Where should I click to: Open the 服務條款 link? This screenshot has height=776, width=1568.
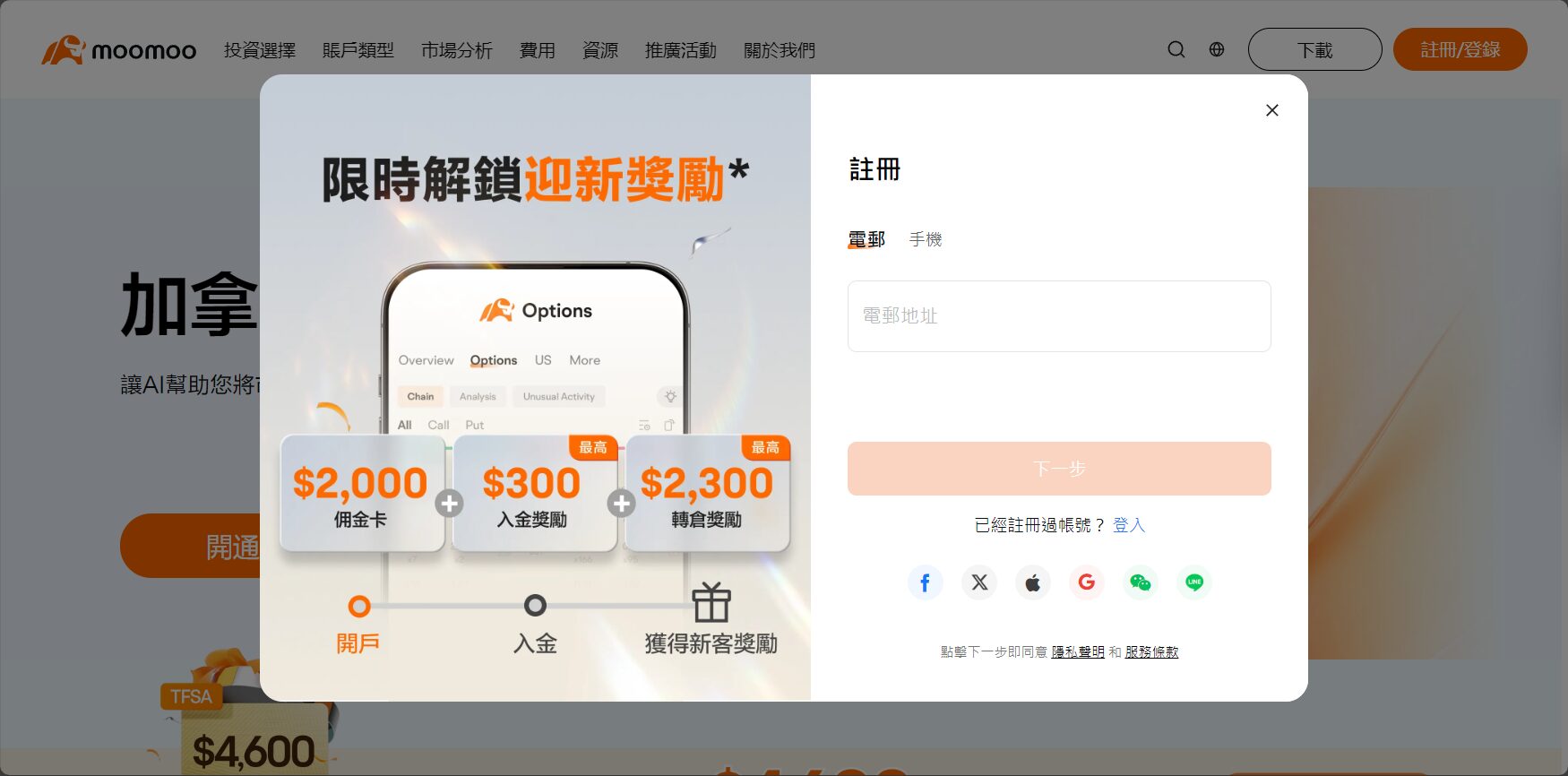pos(1152,652)
